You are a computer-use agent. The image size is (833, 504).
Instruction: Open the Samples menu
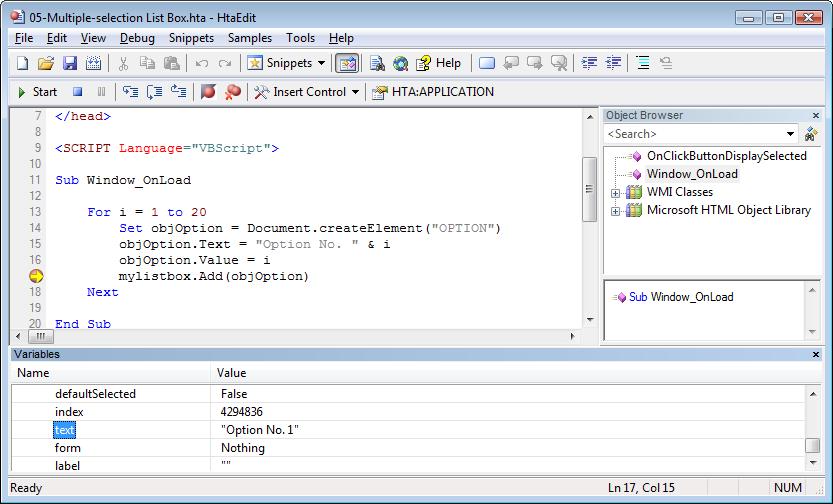250,38
